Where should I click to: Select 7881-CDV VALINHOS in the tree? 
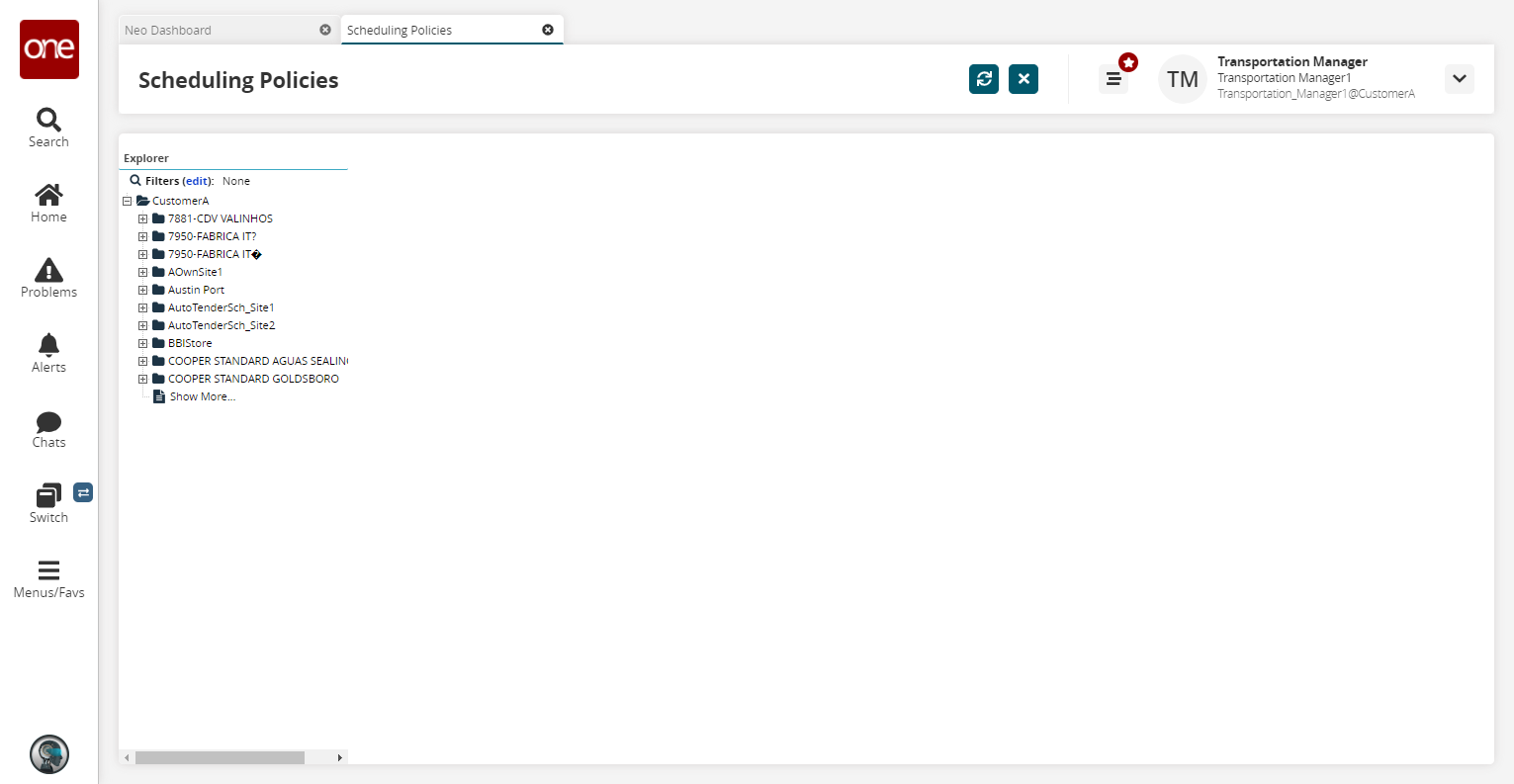(x=221, y=218)
